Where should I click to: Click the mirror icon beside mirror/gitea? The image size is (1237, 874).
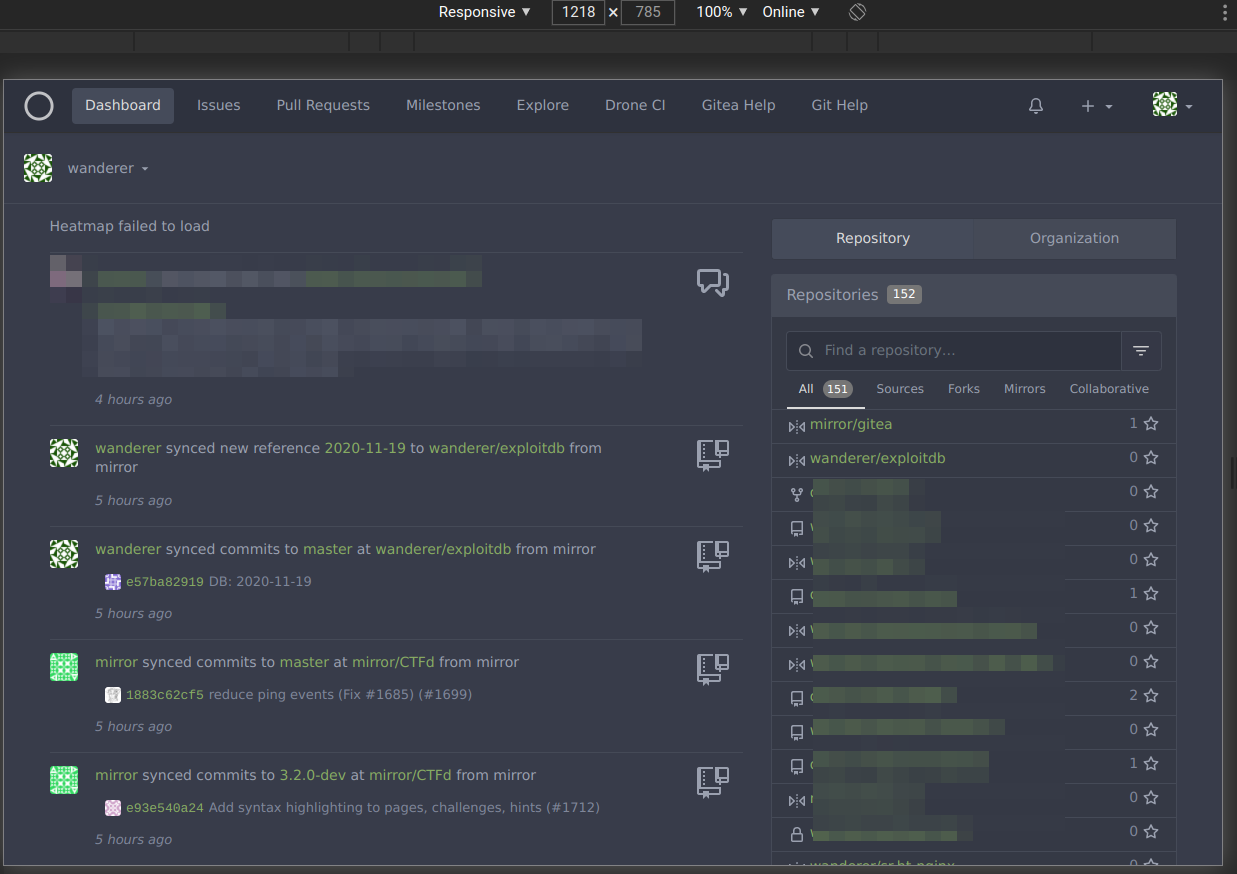coord(796,426)
